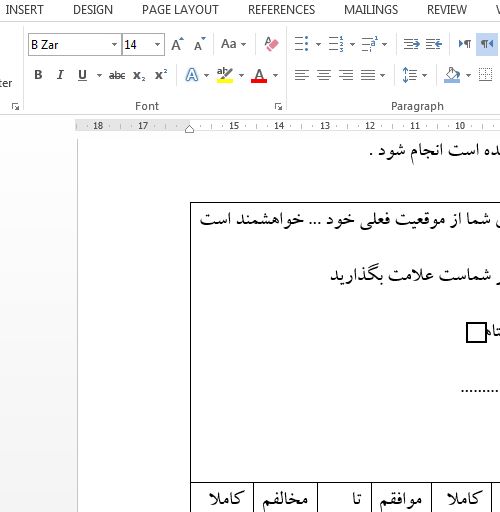This screenshot has width=500, height=512.
Task: Click the Numbering list icon
Action: click(x=336, y=44)
